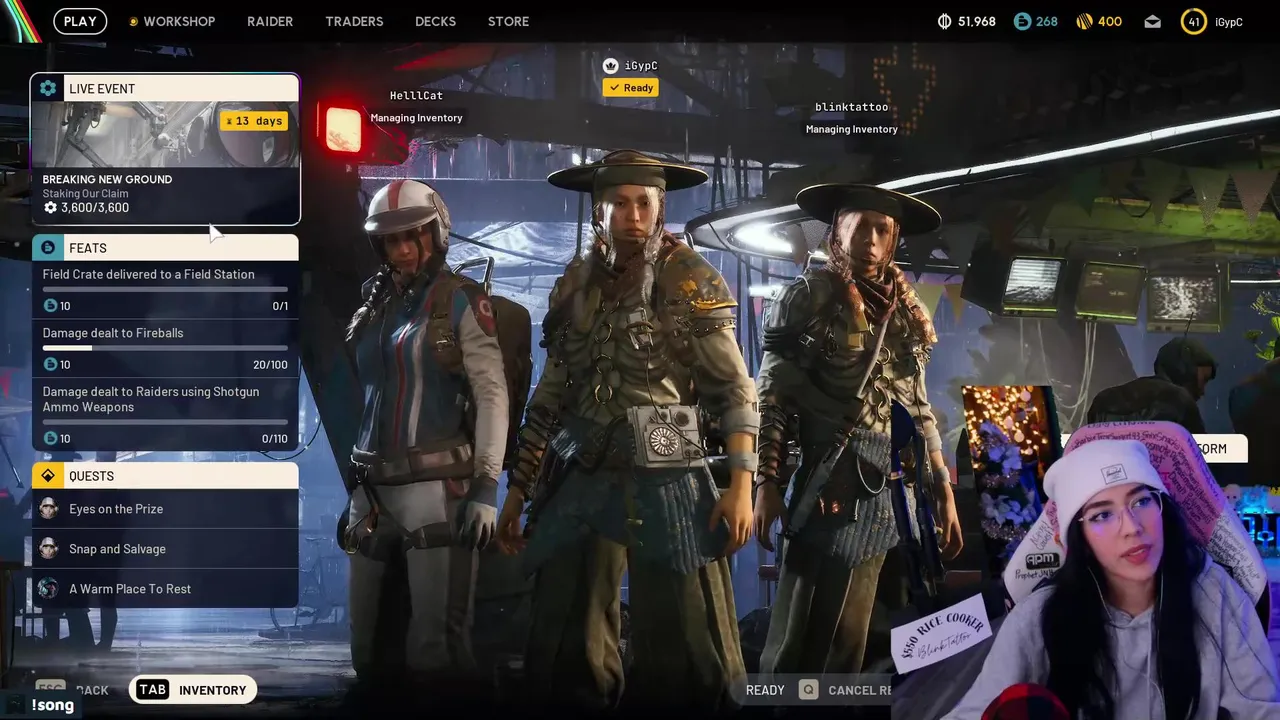Viewport: 1280px width, 720px height.
Task: Click the coin currency icon beside 51.968
Action: (945, 21)
